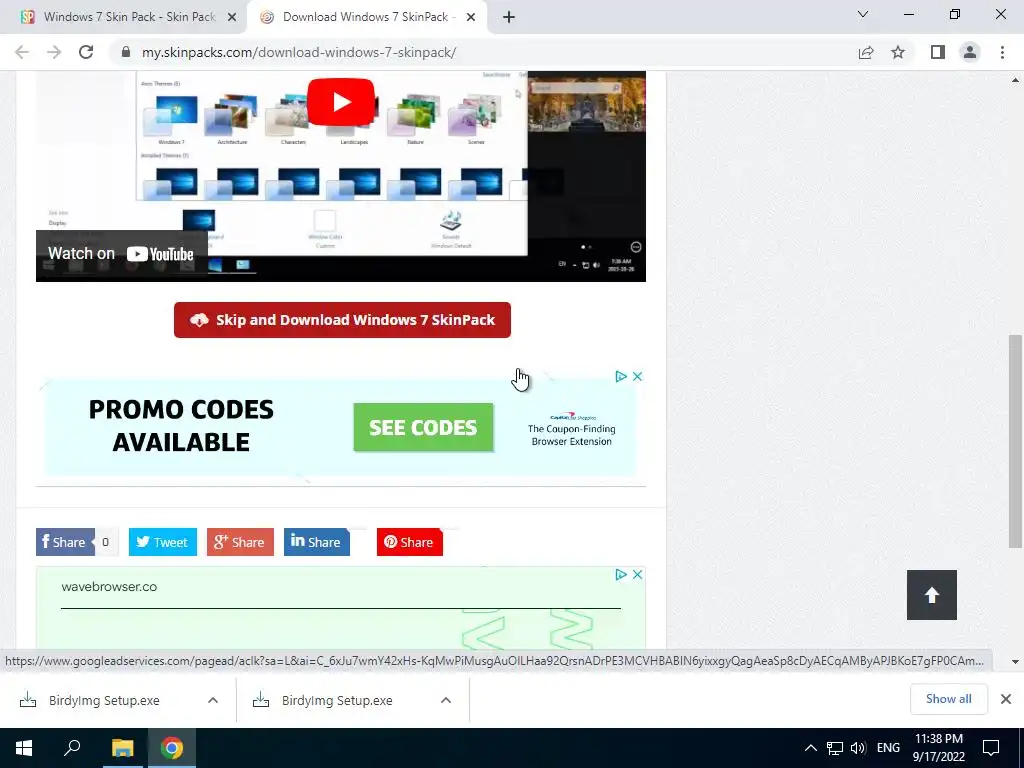Go forward to next page
Screen dimensions: 1024x768
pos(54,52)
